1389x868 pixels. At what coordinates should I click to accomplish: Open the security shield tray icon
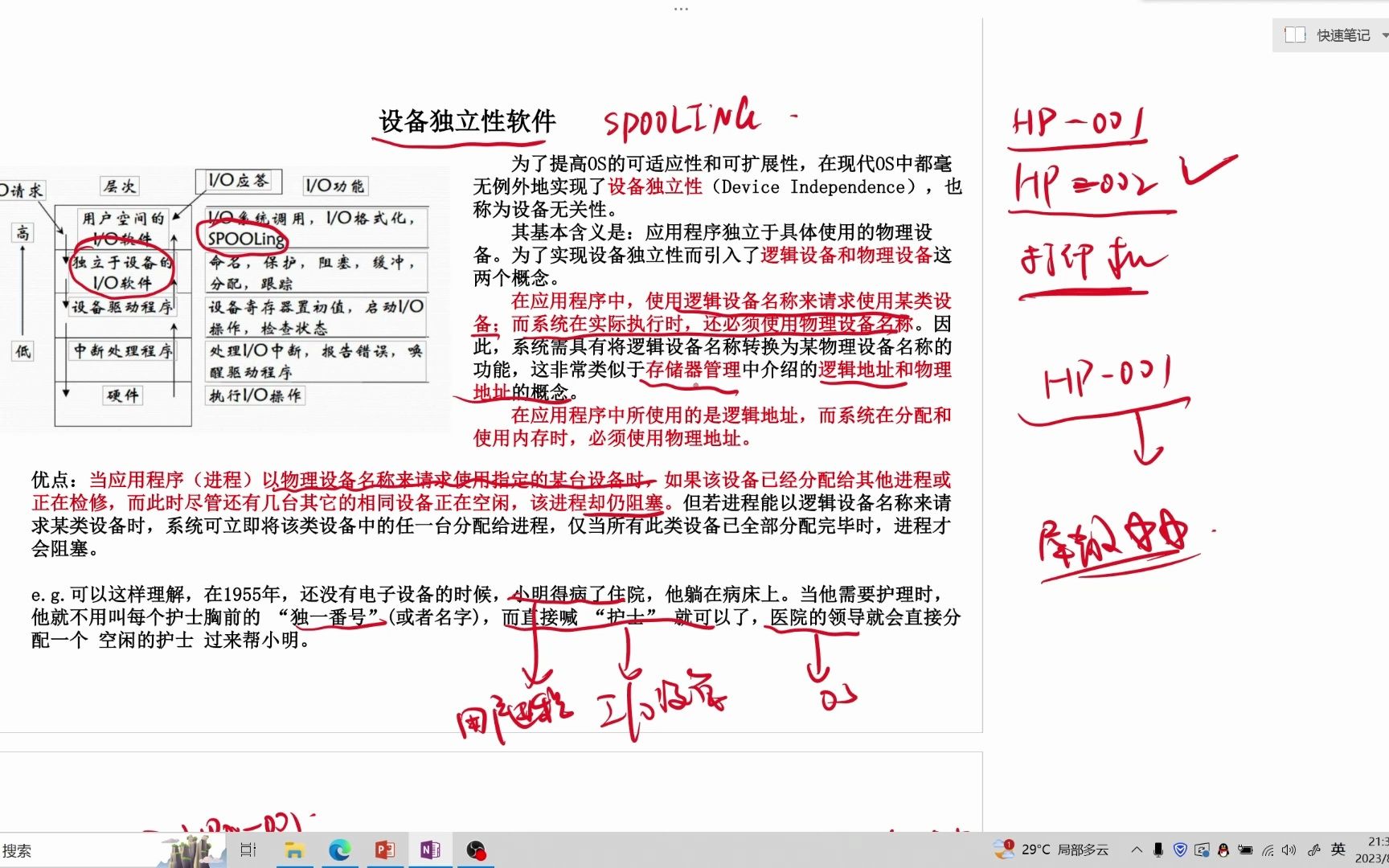pos(1180,850)
